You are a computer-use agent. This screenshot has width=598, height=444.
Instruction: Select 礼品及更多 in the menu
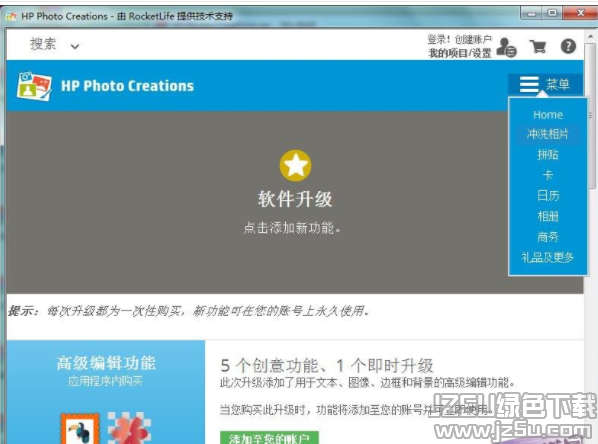pyautogui.click(x=548, y=257)
